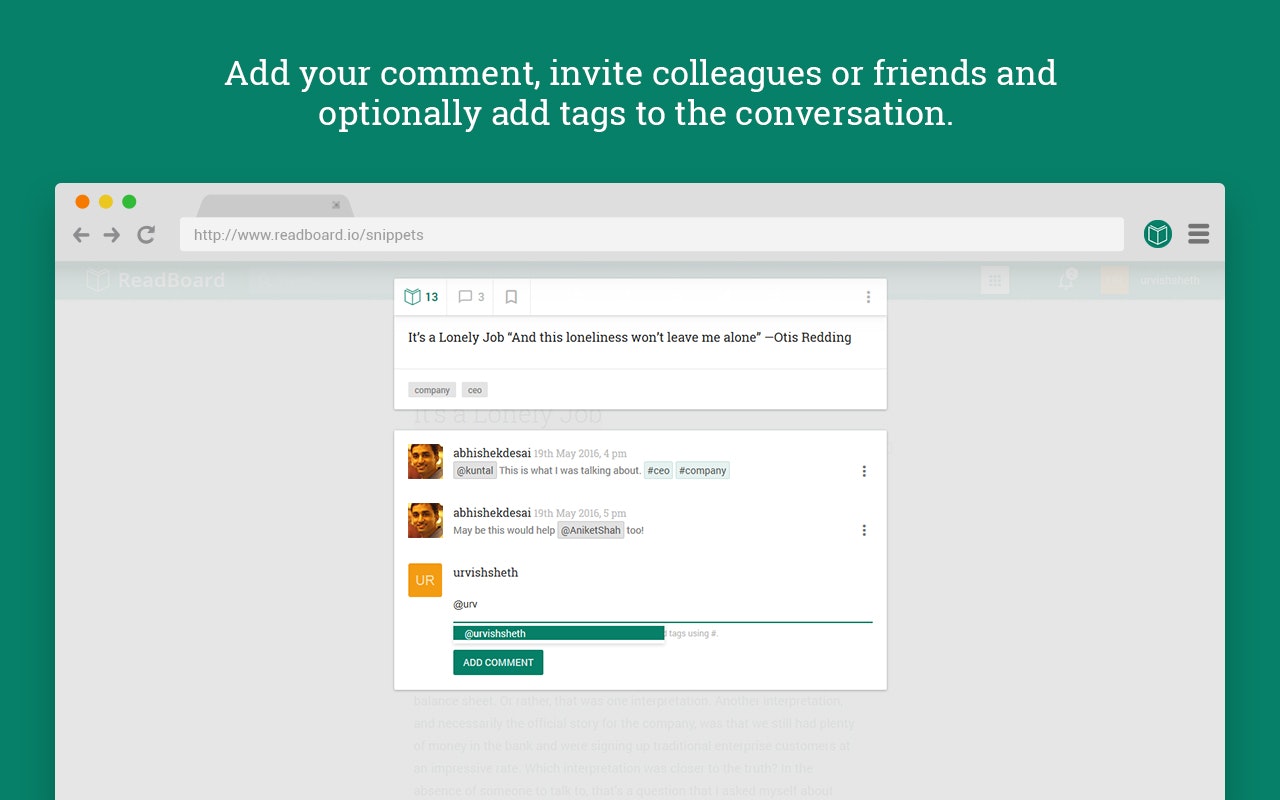Click the ReadBoard logo in header
1280x800 pixels.
coord(155,280)
